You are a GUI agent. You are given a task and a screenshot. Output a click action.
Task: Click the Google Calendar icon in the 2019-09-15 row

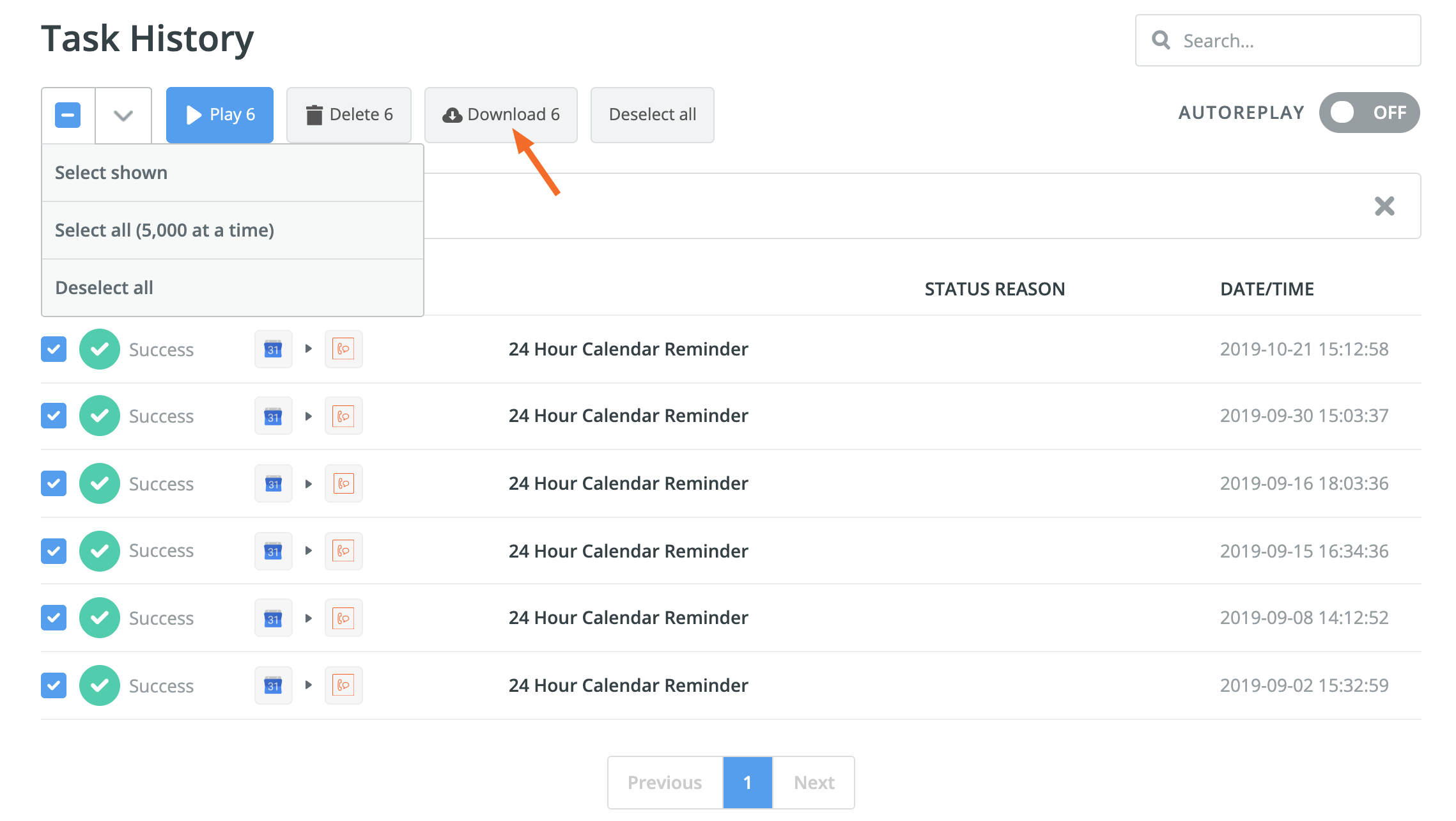pos(274,551)
